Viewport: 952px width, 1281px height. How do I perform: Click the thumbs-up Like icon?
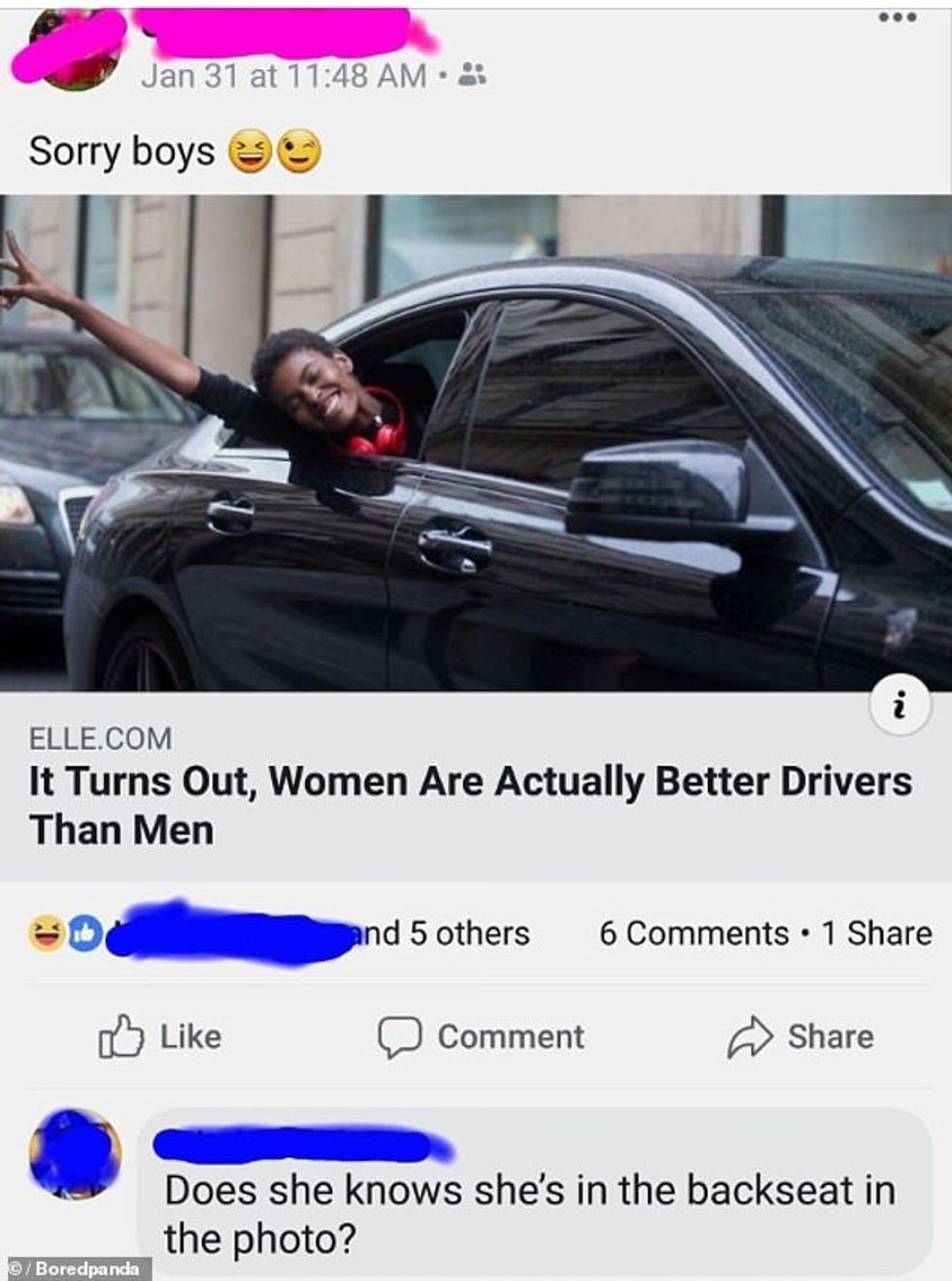[121, 1036]
